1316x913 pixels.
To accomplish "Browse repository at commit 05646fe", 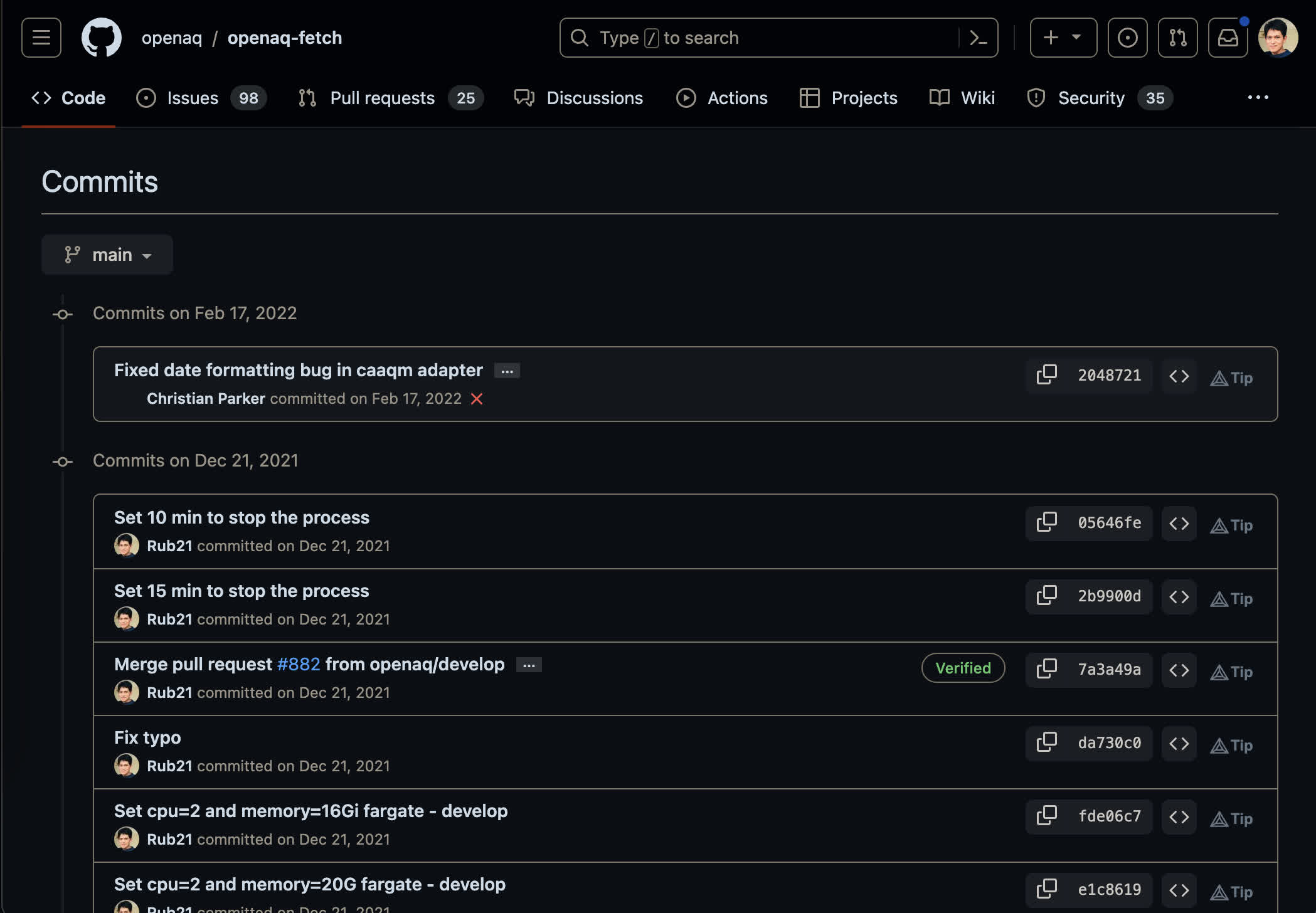I will click(1179, 524).
